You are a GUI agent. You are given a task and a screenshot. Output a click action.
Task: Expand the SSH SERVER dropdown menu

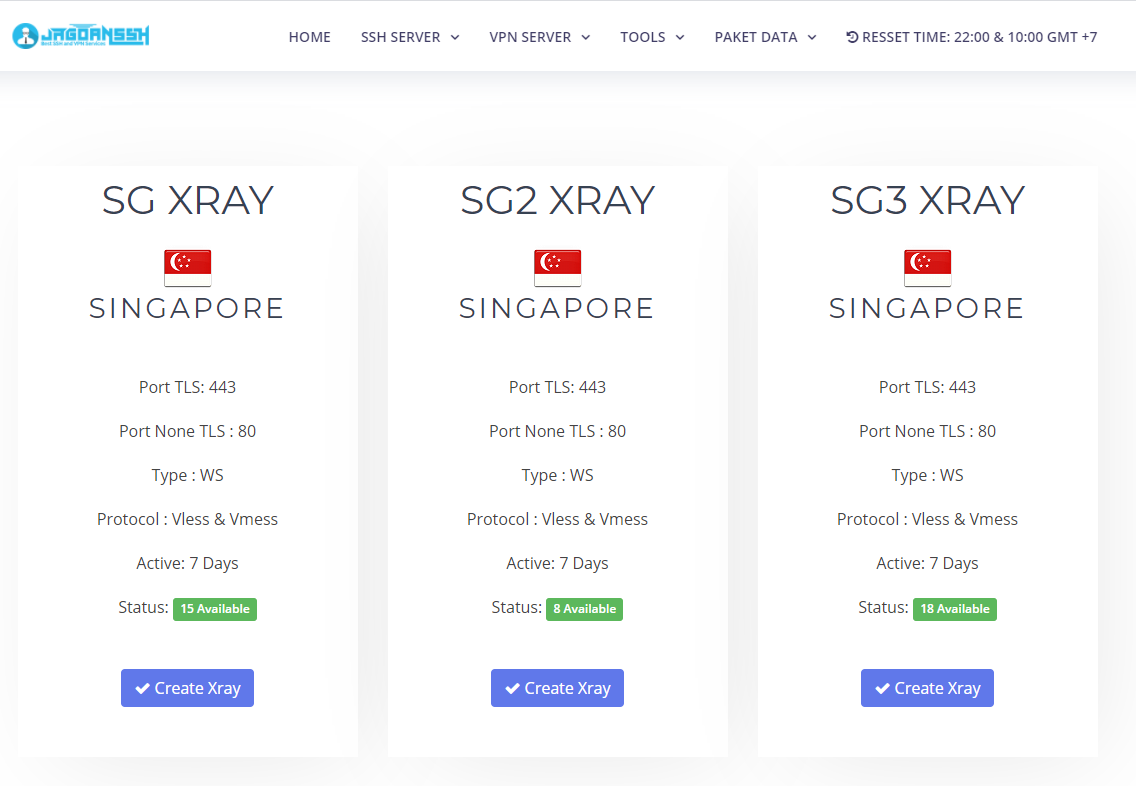[x=410, y=37]
